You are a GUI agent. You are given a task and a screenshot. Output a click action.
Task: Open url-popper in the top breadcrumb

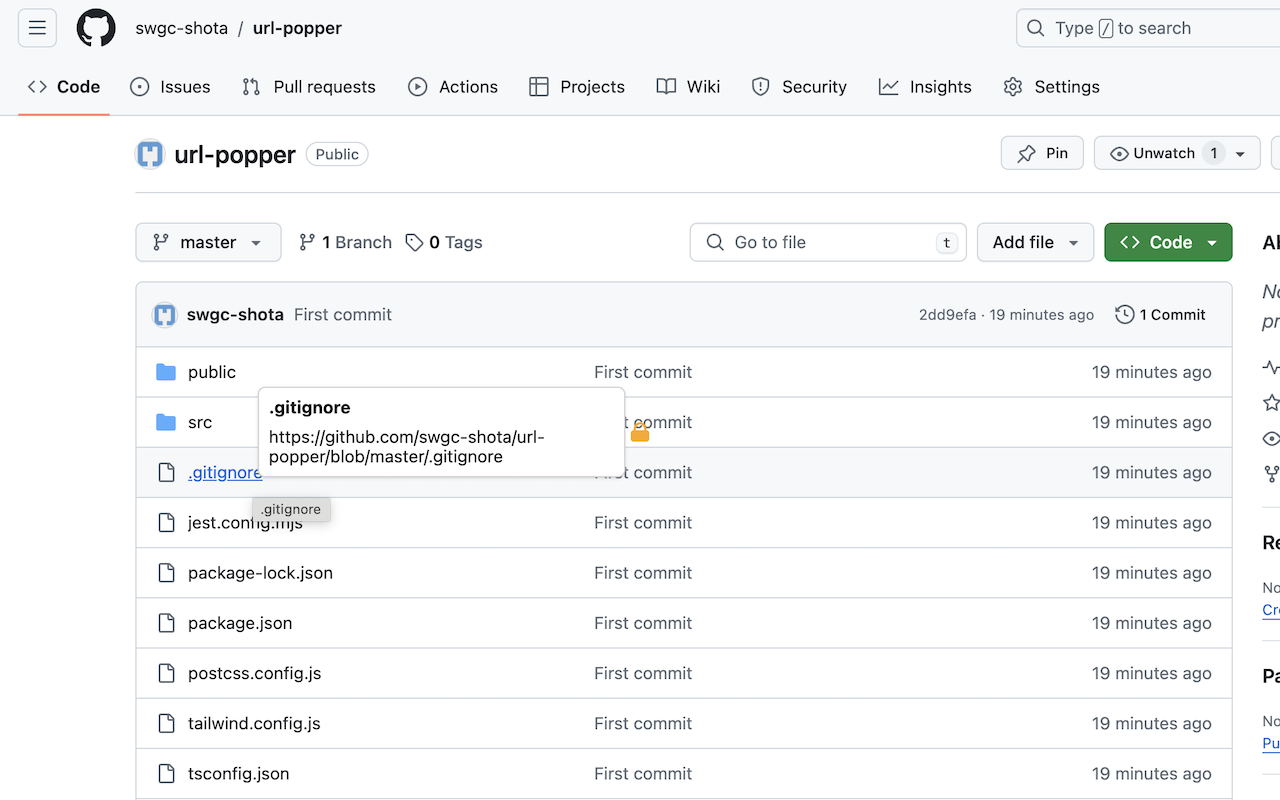[x=297, y=28]
